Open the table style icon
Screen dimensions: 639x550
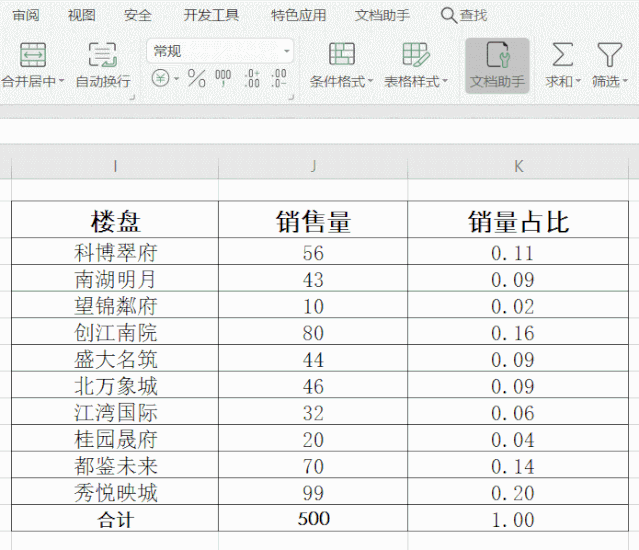pos(416,54)
